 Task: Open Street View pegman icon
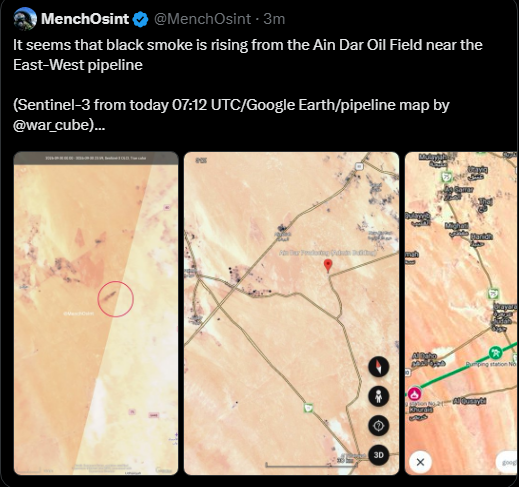[378, 396]
